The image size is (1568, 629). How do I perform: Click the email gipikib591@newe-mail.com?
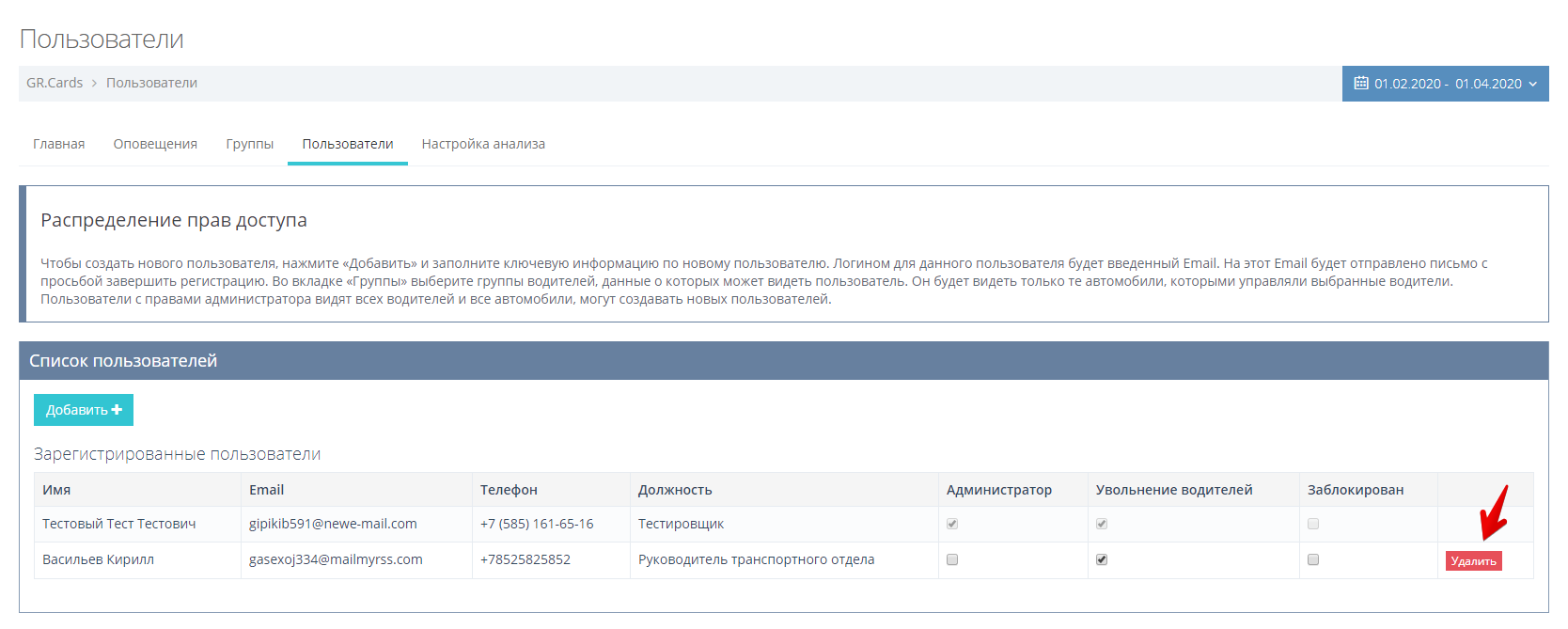click(333, 524)
